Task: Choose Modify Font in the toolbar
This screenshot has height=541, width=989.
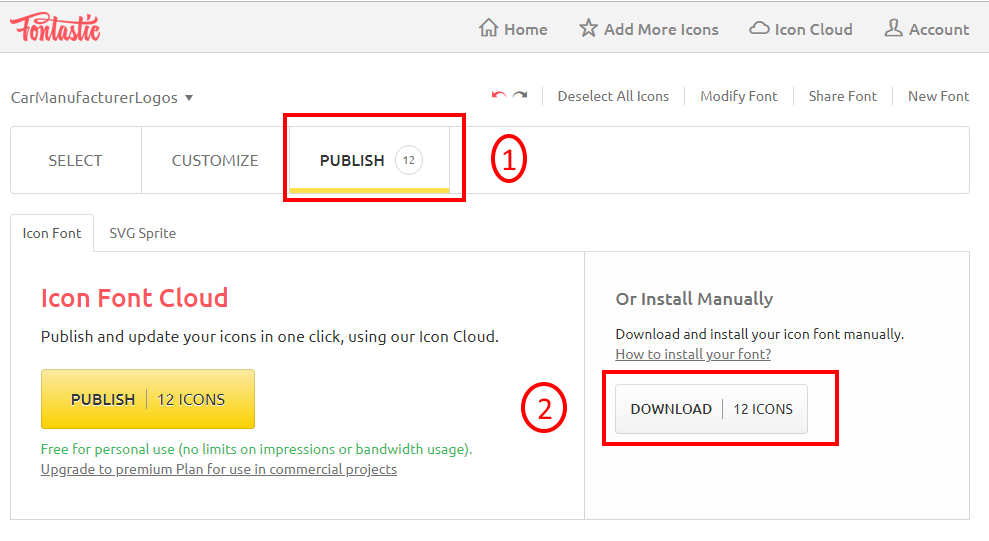Action: pos(738,96)
